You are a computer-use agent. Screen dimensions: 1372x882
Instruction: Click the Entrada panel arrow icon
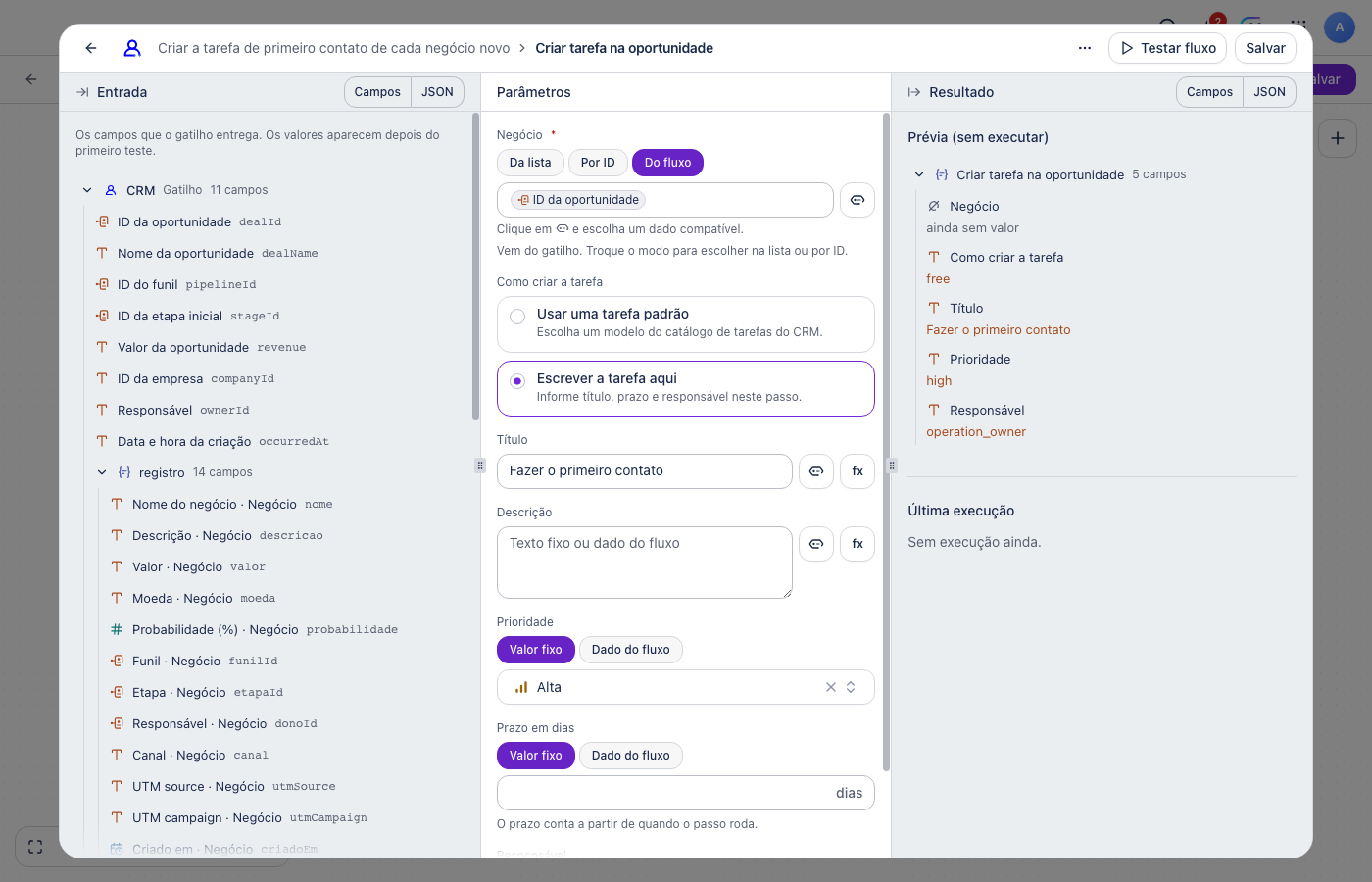click(82, 92)
